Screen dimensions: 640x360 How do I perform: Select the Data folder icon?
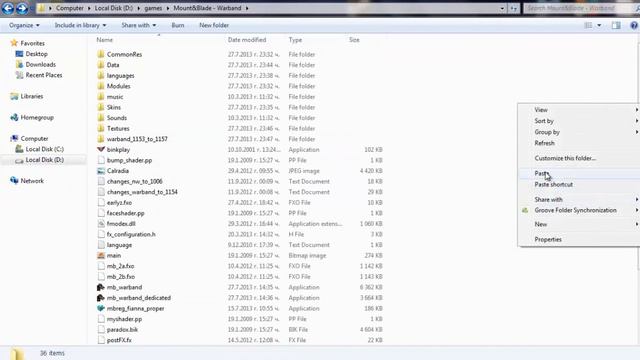[x=101, y=65]
